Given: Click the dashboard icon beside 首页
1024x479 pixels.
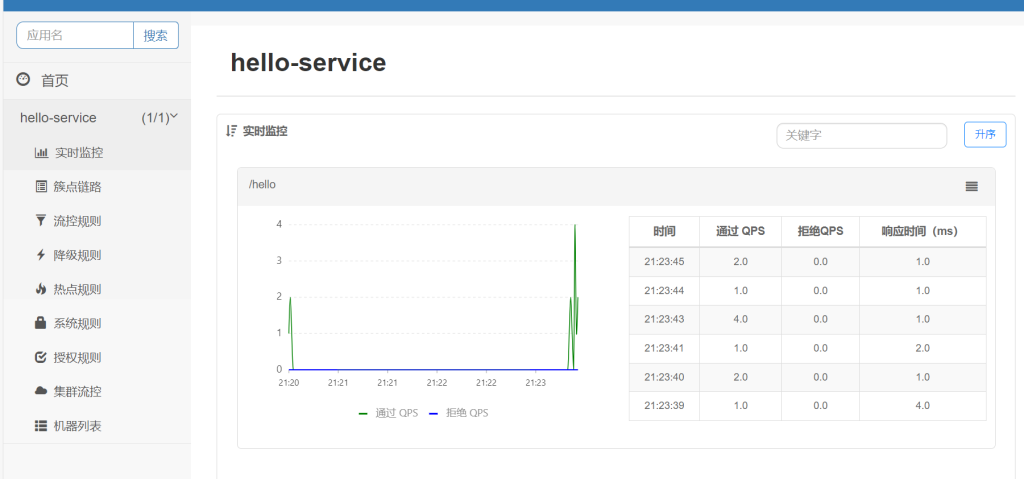Looking at the screenshot, I should pos(23,80).
